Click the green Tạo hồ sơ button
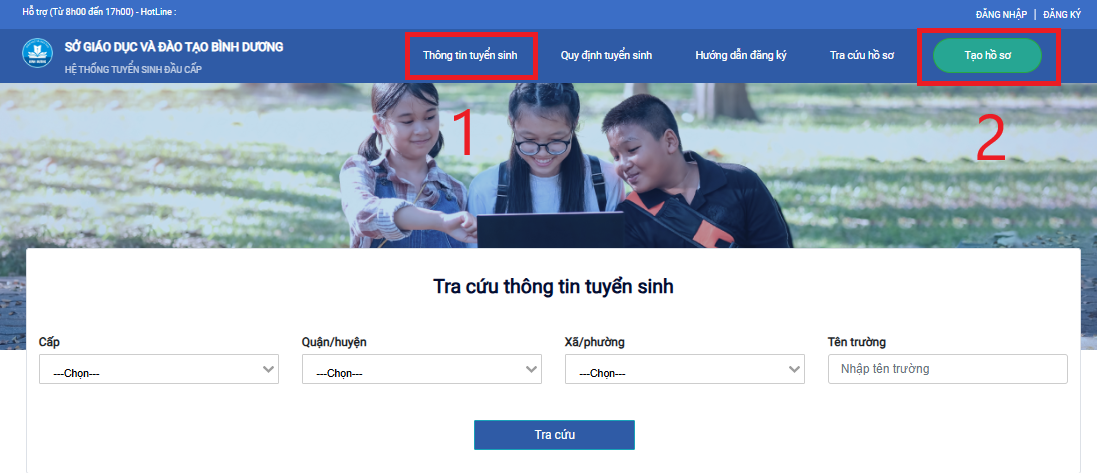 [987, 55]
